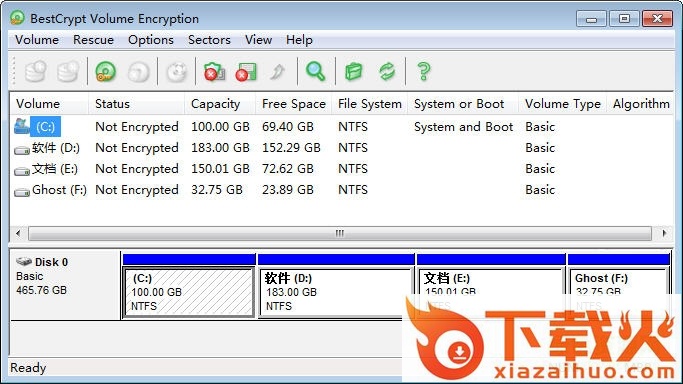Click the green shield with red X icon
Image resolution: width=683 pixels, height=384 pixels.
(x=214, y=71)
